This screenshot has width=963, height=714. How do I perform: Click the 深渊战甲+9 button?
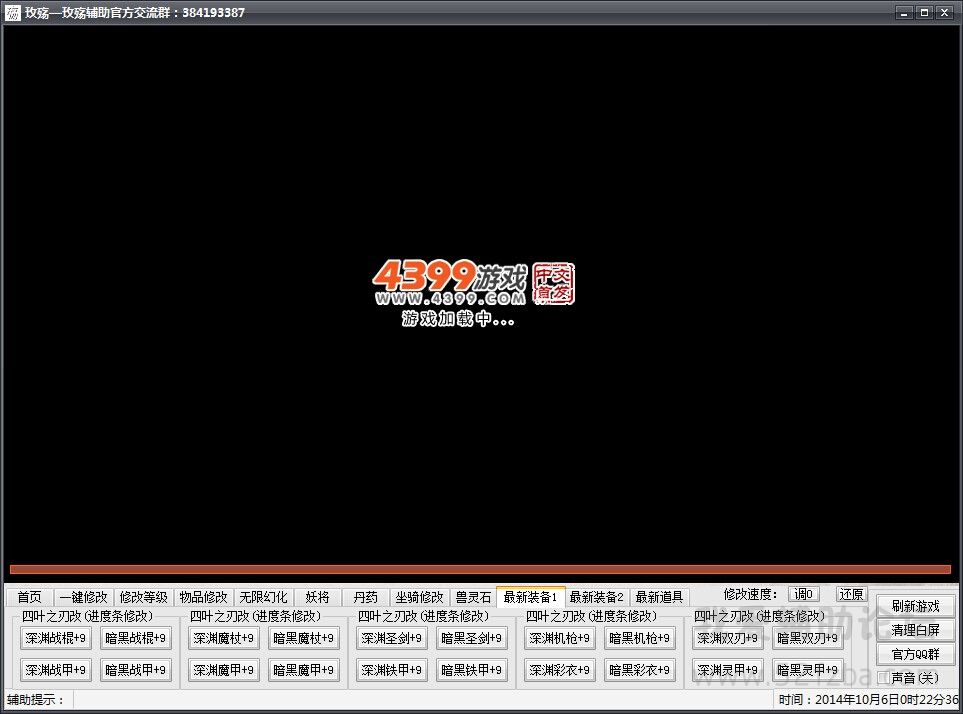tap(56, 670)
